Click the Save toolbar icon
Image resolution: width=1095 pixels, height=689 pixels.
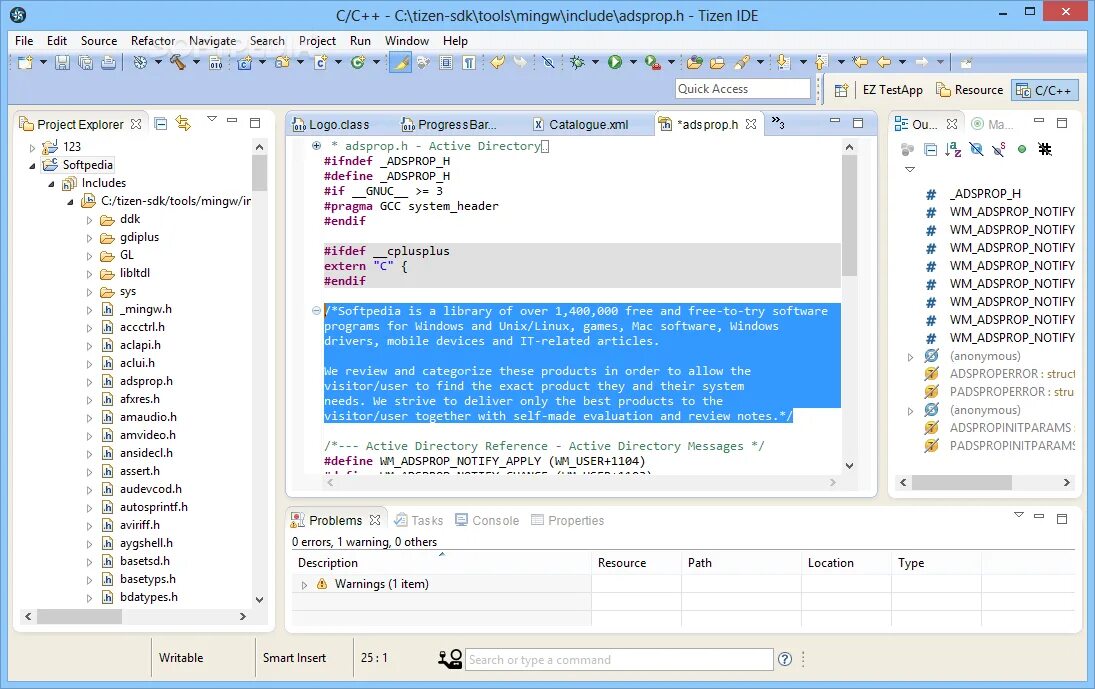click(62, 63)
